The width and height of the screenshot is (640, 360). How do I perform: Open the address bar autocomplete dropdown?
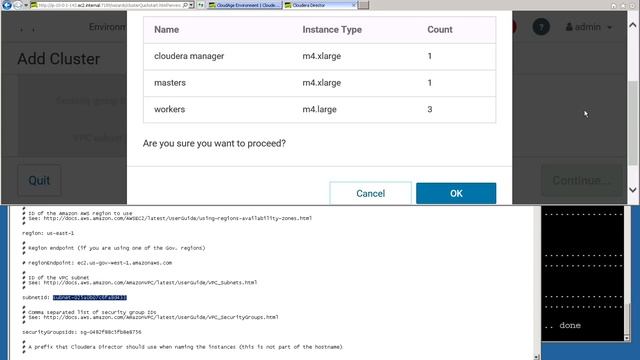pyautogui.click(x=191, y=5)
